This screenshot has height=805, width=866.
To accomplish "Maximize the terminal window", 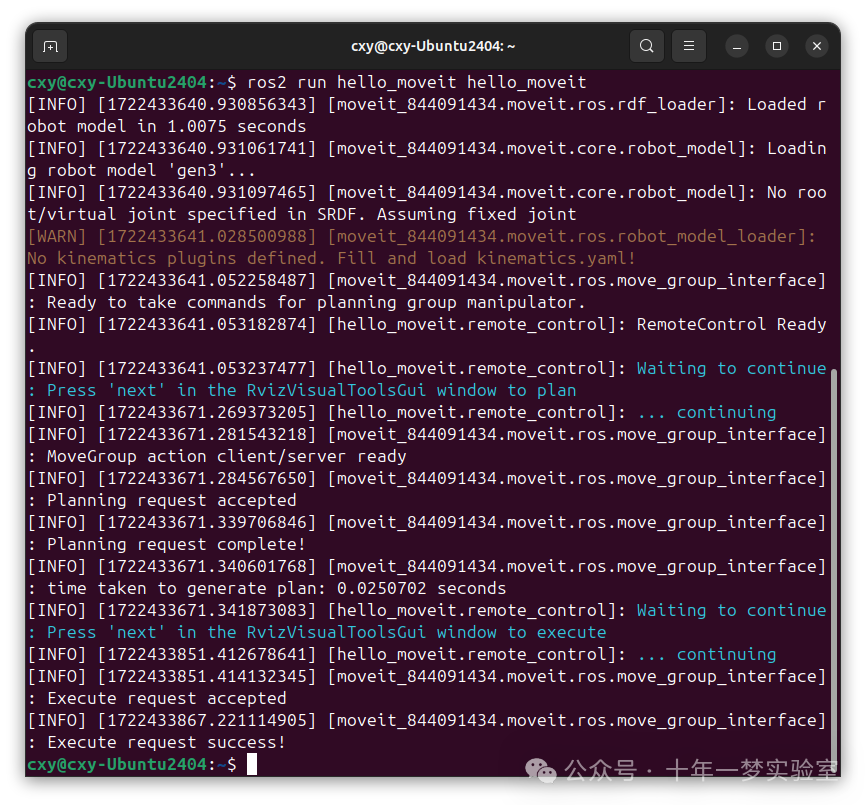I will coord(777,46).
